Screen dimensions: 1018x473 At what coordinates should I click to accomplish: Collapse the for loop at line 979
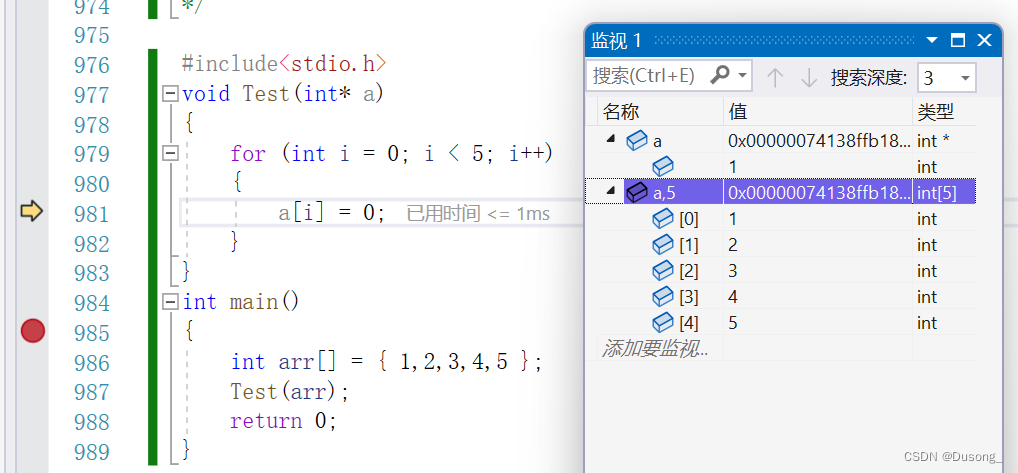click(170, 154)
